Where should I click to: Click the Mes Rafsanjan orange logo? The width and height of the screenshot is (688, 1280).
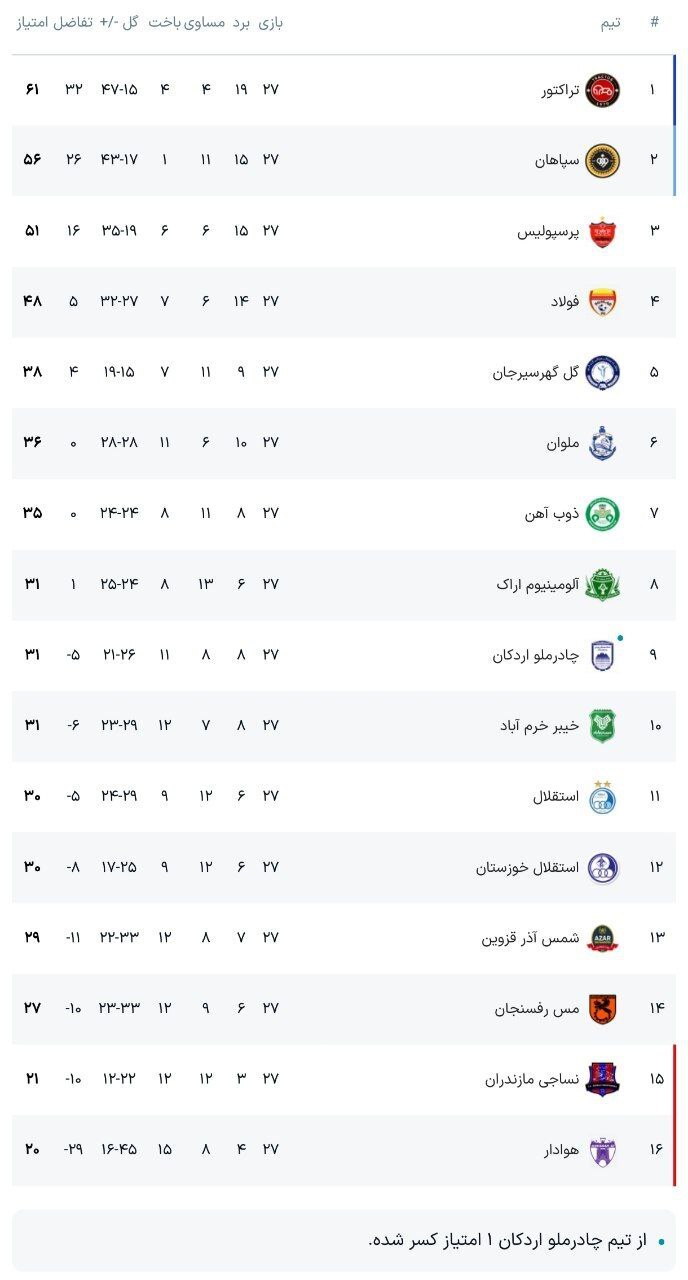click(x=602, y=1009)
